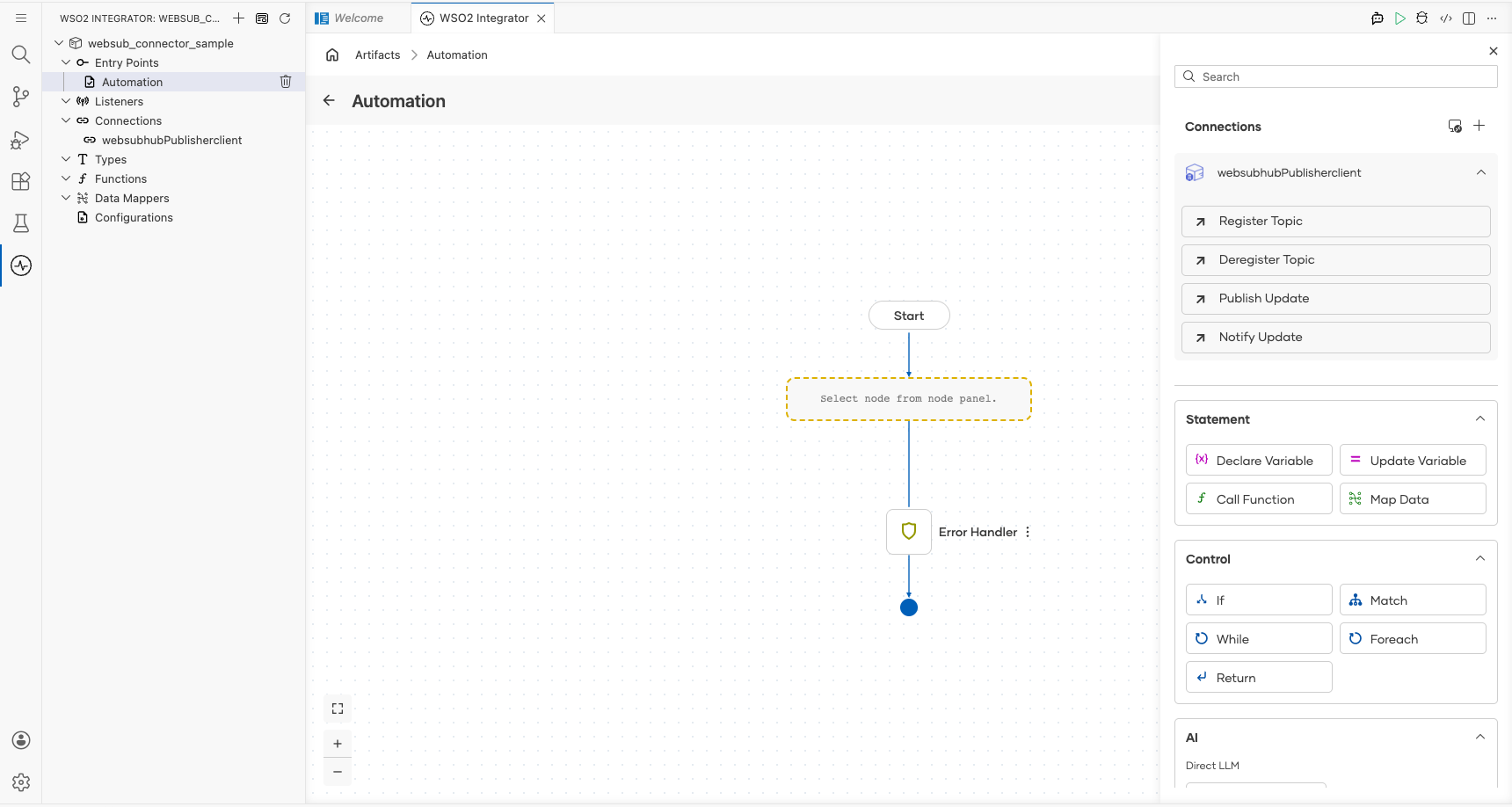Click the node panel Search field
Viewport: 1512px width, 807px height.
[x=1336, y=76]
